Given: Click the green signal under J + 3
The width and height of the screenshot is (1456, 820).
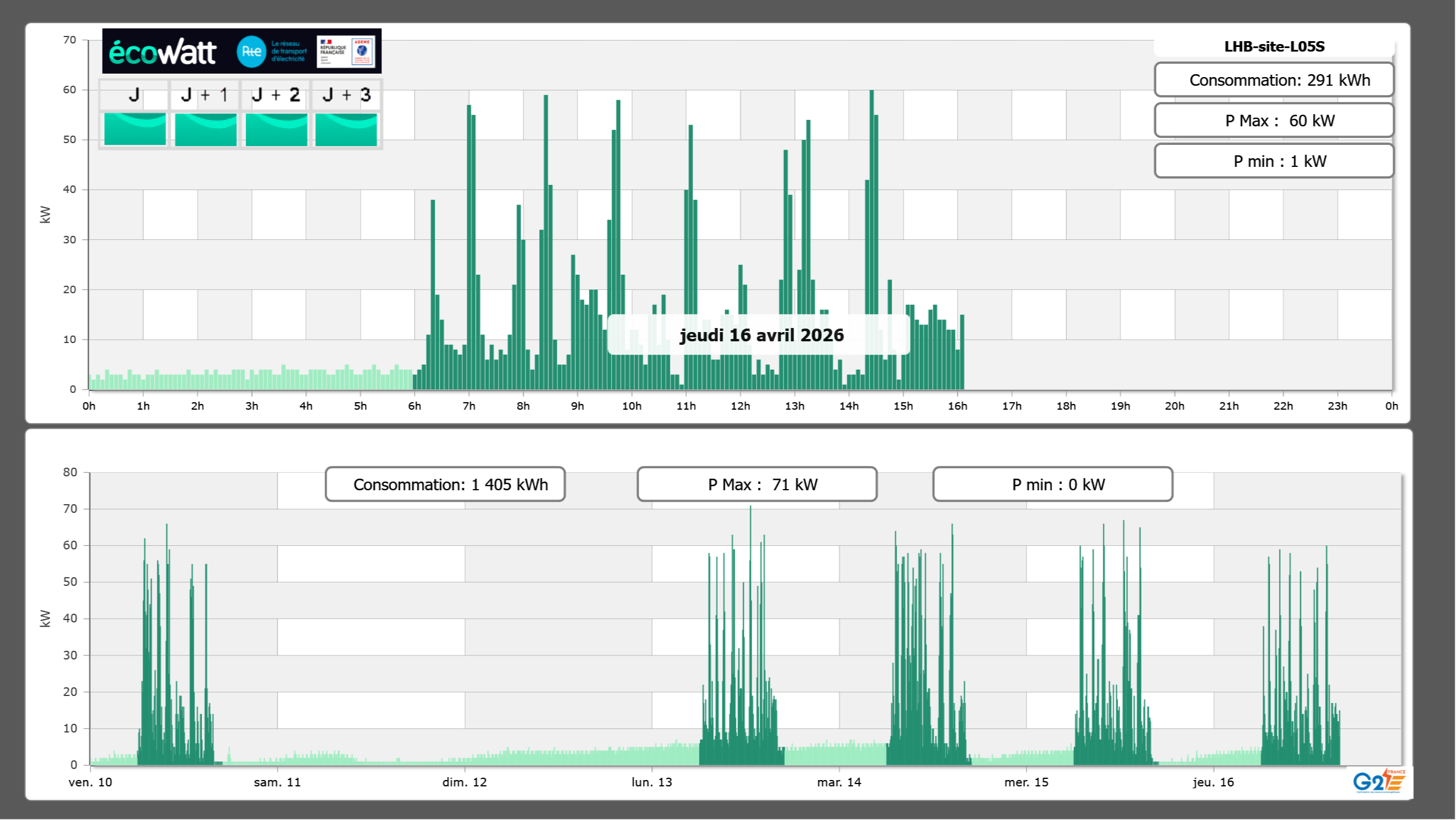Looking at the screenshot, I should (346, 129).
